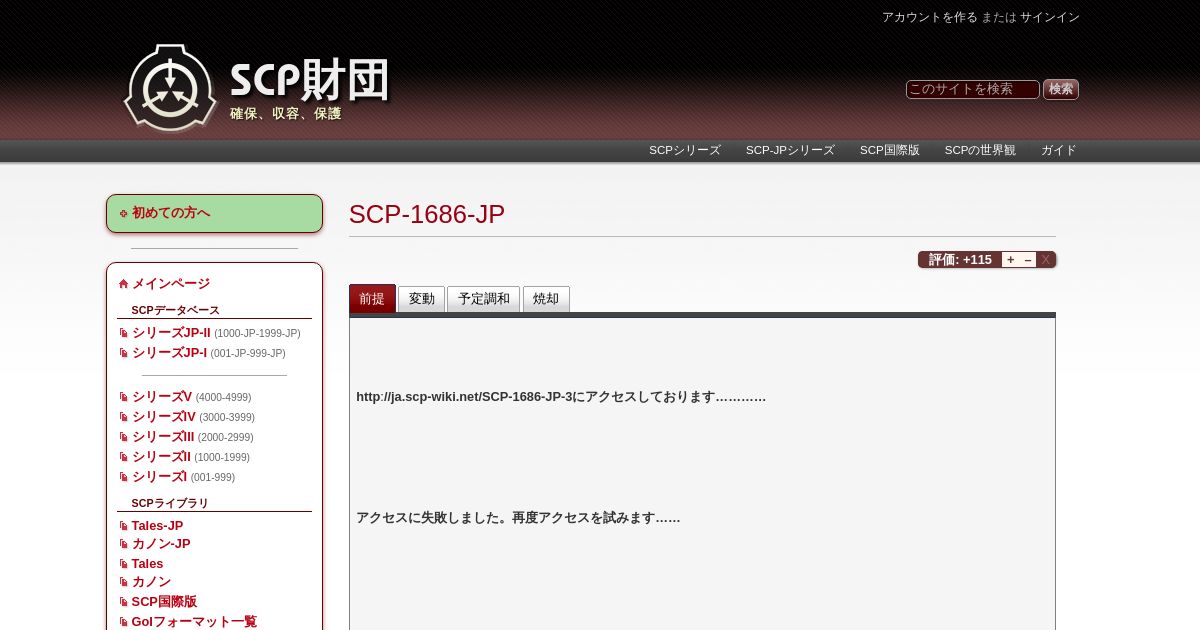This screenshot has width=1200, height=630.
Task: Open シリーズI sidebar link
Action: click(159, 477)
